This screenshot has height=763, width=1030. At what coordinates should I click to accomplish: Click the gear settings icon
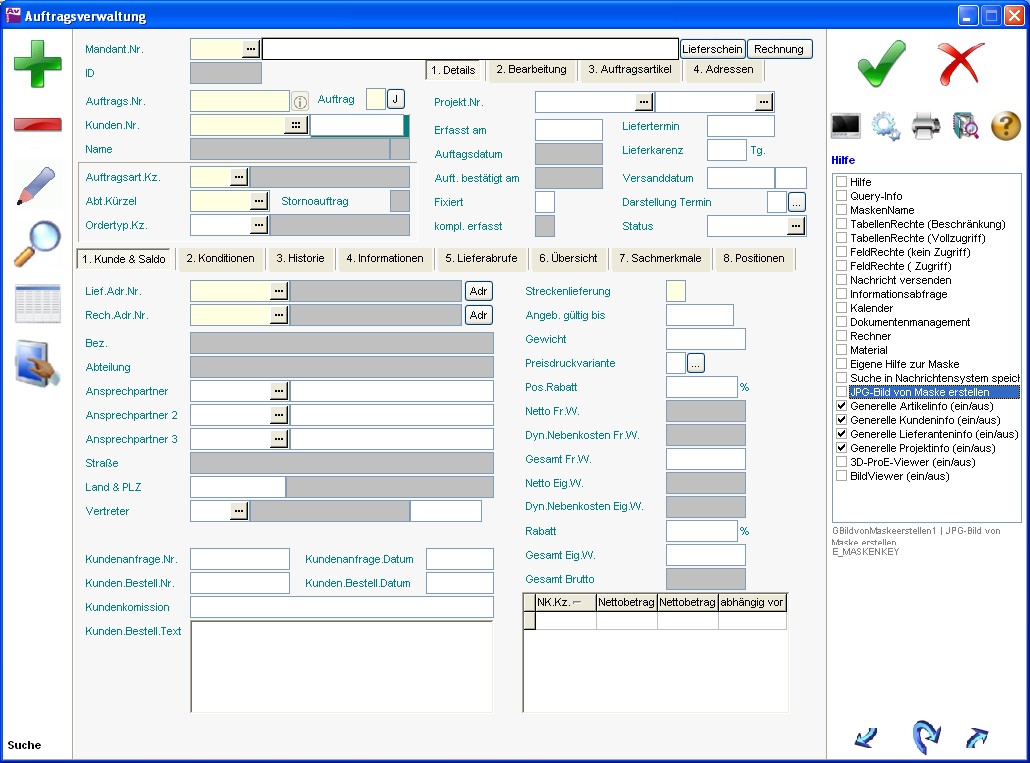886,126
